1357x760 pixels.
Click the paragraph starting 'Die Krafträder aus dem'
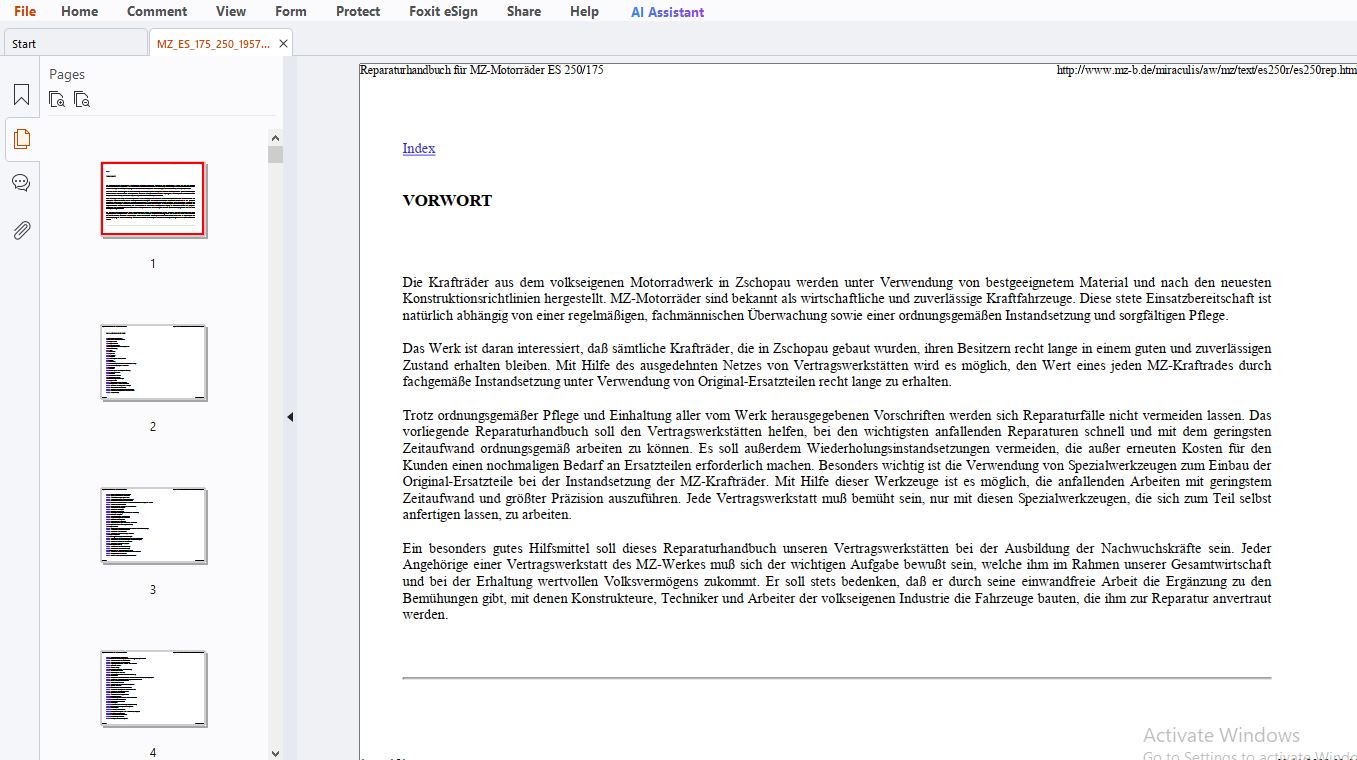click(x=837, y=299)
